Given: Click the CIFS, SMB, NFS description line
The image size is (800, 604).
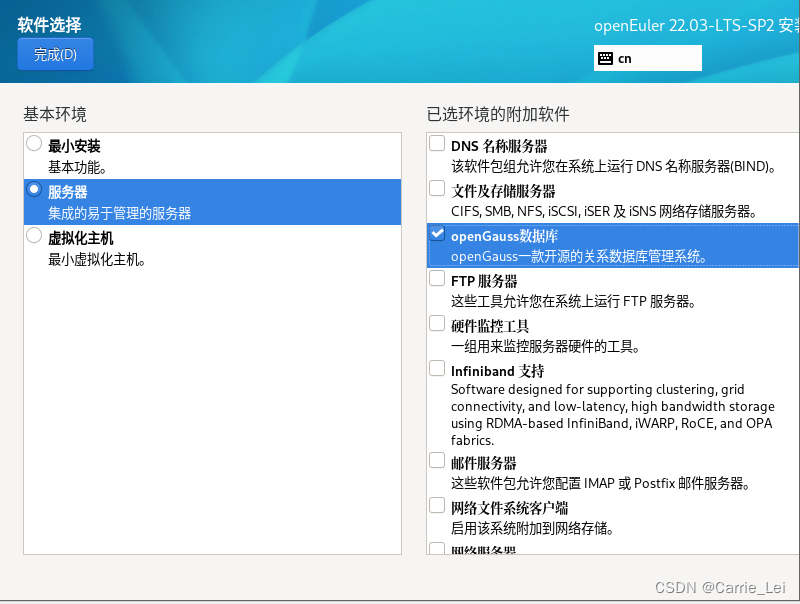Looking at the screenshot, I should pos(604,211).
